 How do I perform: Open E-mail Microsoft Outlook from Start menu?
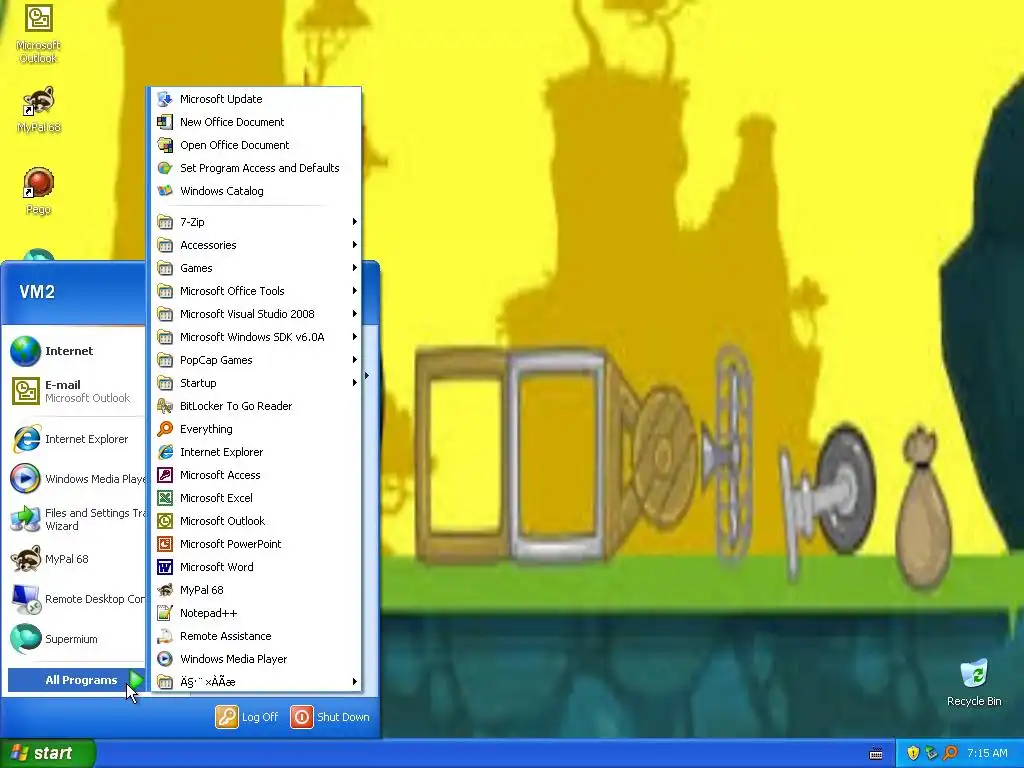point(75,391)
